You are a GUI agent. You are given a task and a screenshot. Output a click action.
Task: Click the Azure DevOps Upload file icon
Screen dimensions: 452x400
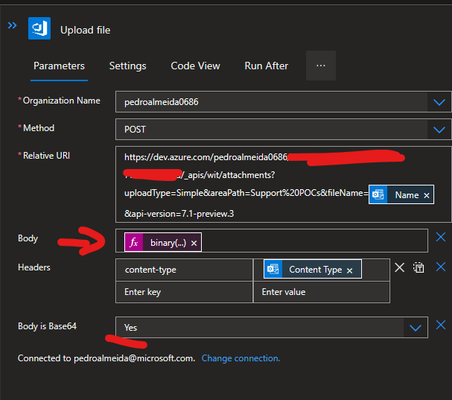click(x=39, y=28)
